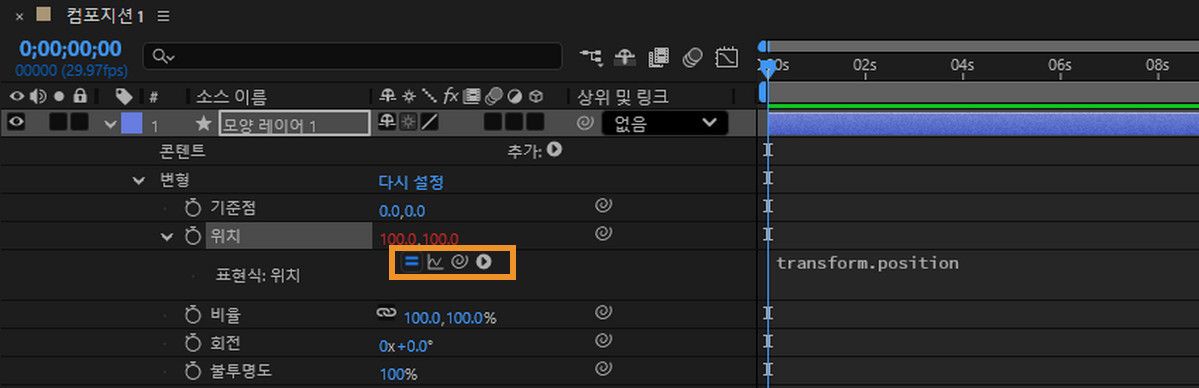This screenshot has width=1199, height=388.
Task: Click the 06s mark on the time ruler
Action: pyautogui.click(x=1060, y=65)
